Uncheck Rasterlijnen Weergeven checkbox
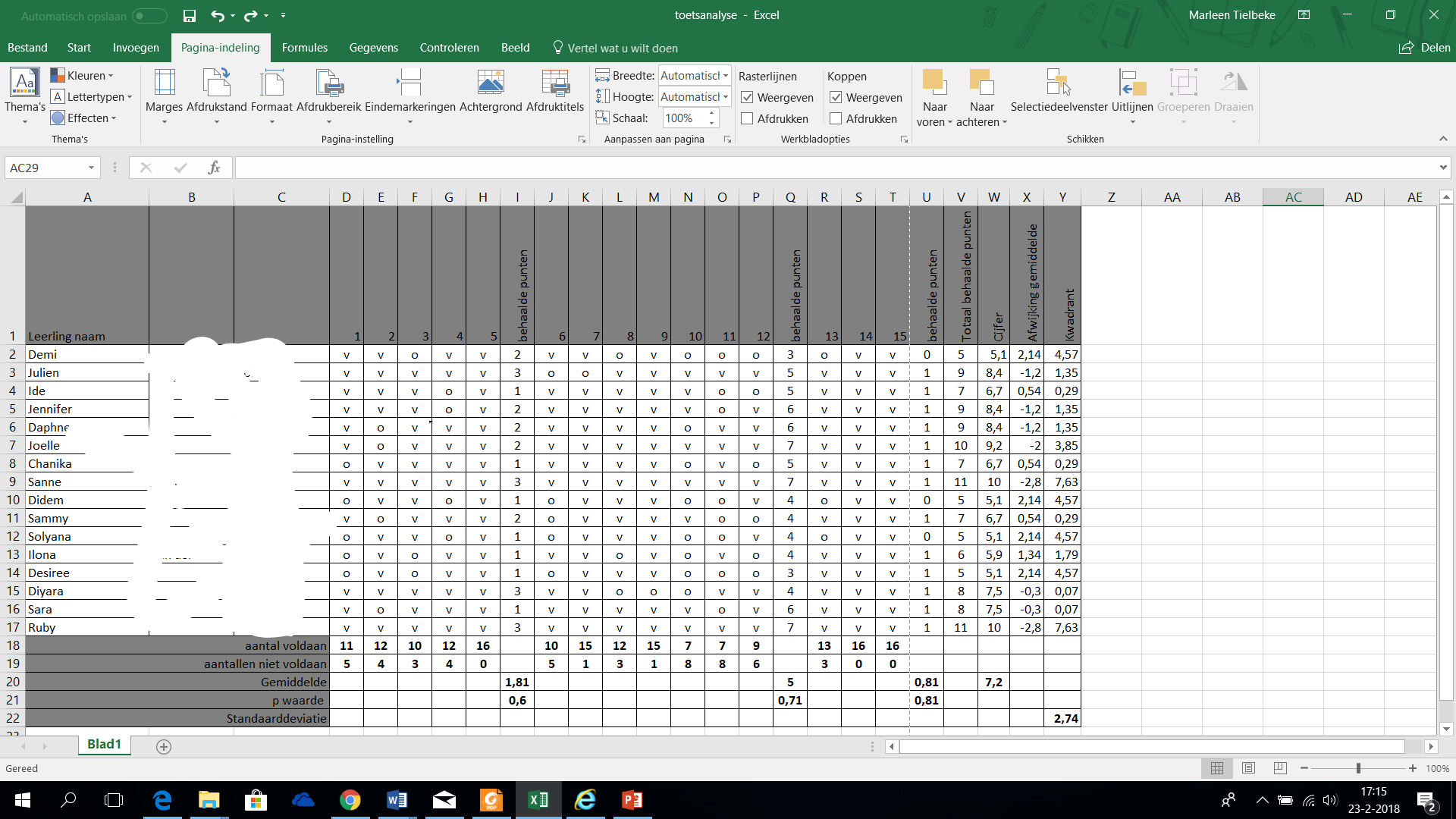The height and width of the screenshot is (819, 1456). [x=747, y=98]
